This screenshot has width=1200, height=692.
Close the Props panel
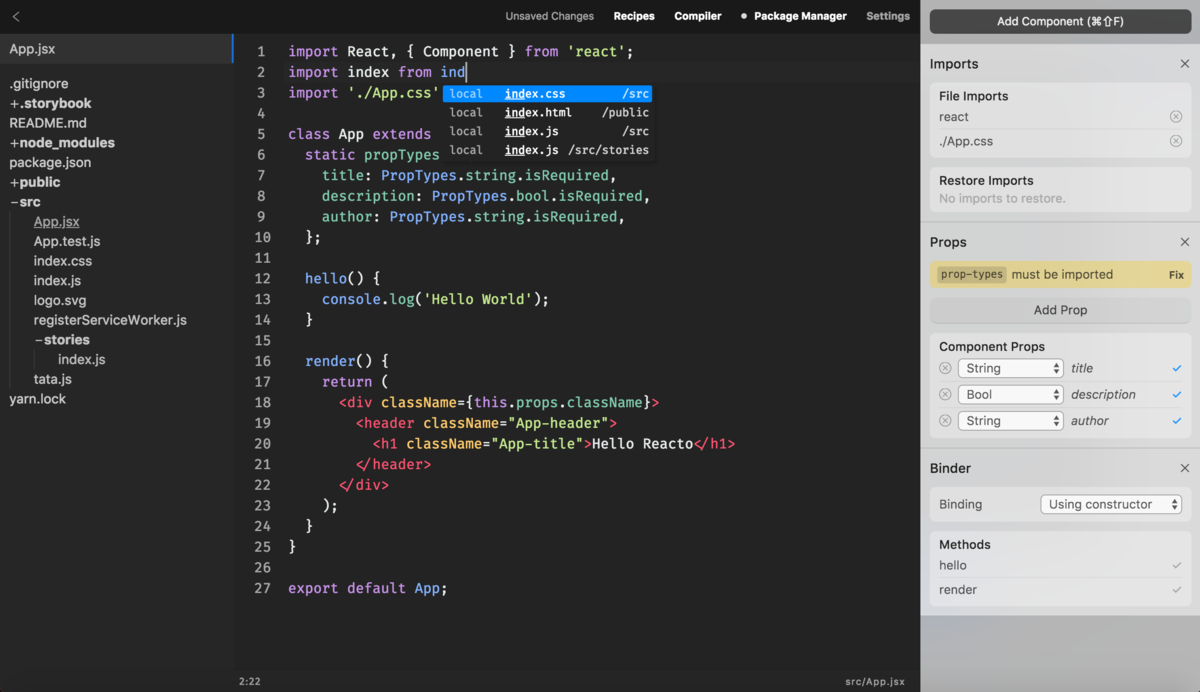pyautogui.click(x=1184, y=241)
